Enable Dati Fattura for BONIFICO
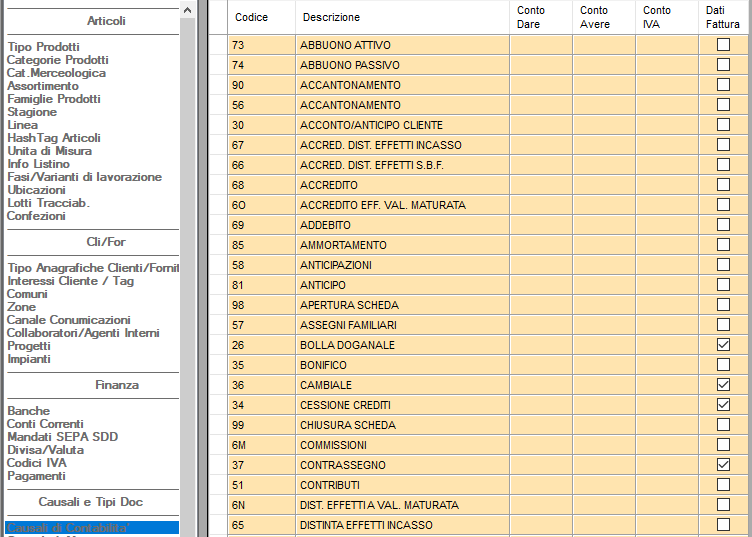 point(723,365)
